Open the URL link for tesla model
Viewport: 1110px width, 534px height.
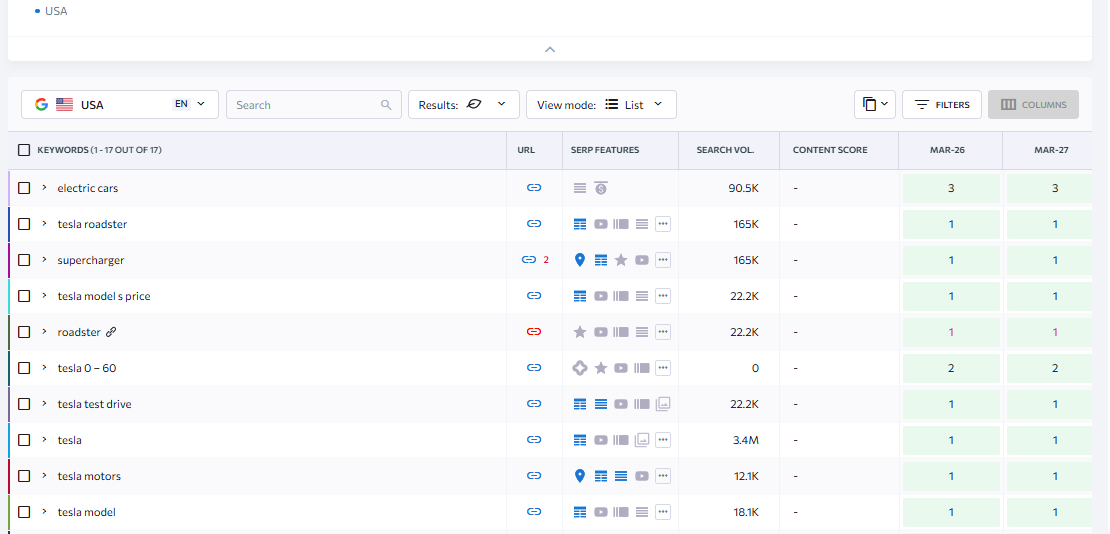tap(534, 512)
